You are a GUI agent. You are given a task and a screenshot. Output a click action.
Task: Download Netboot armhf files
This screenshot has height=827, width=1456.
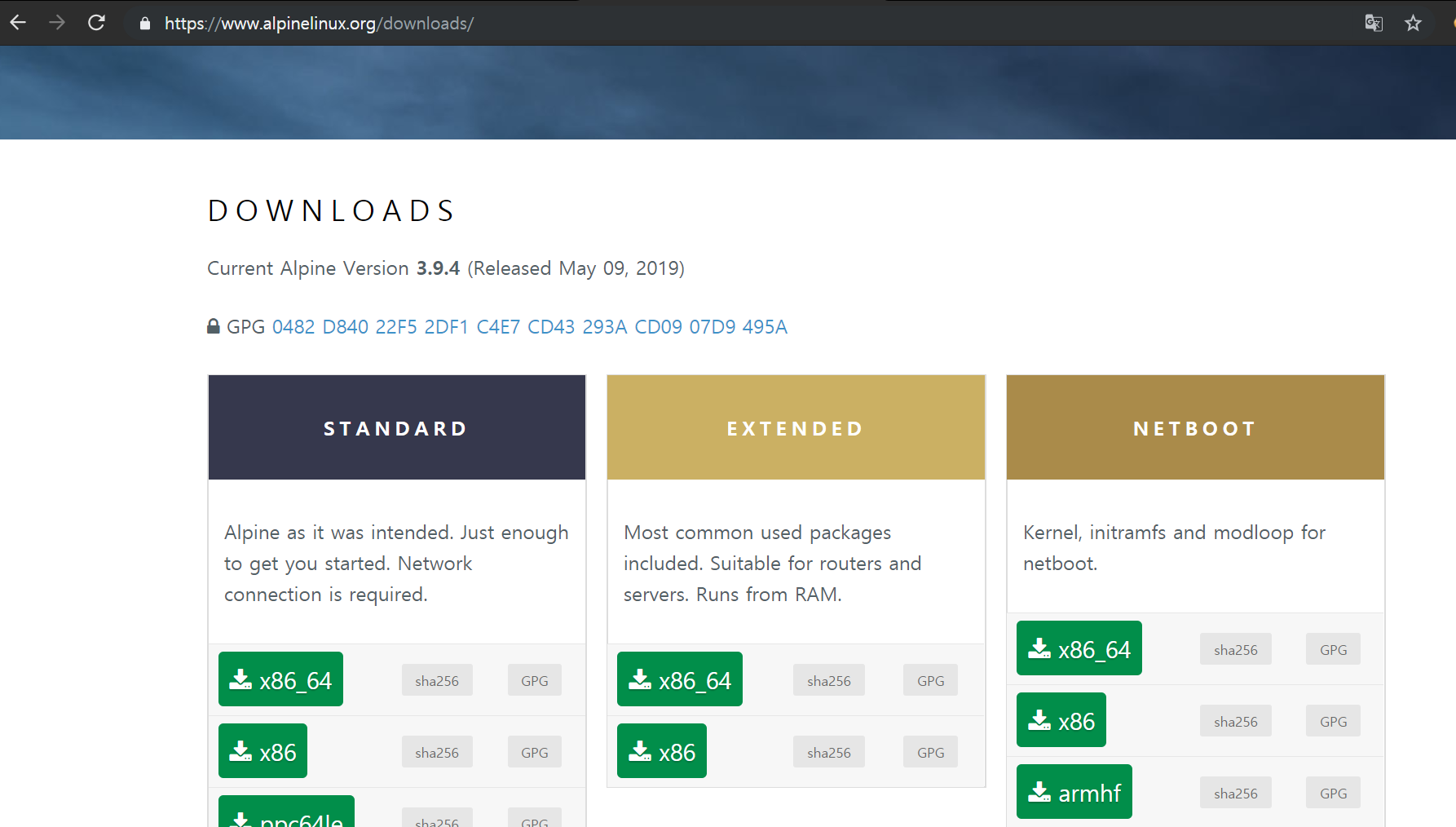1074,792
